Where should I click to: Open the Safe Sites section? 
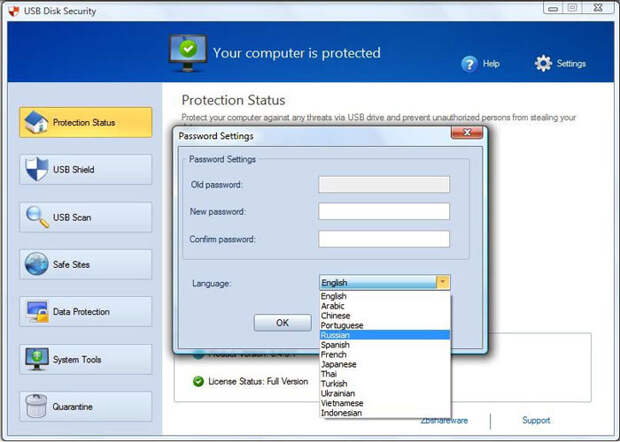(x=85, y=264)
